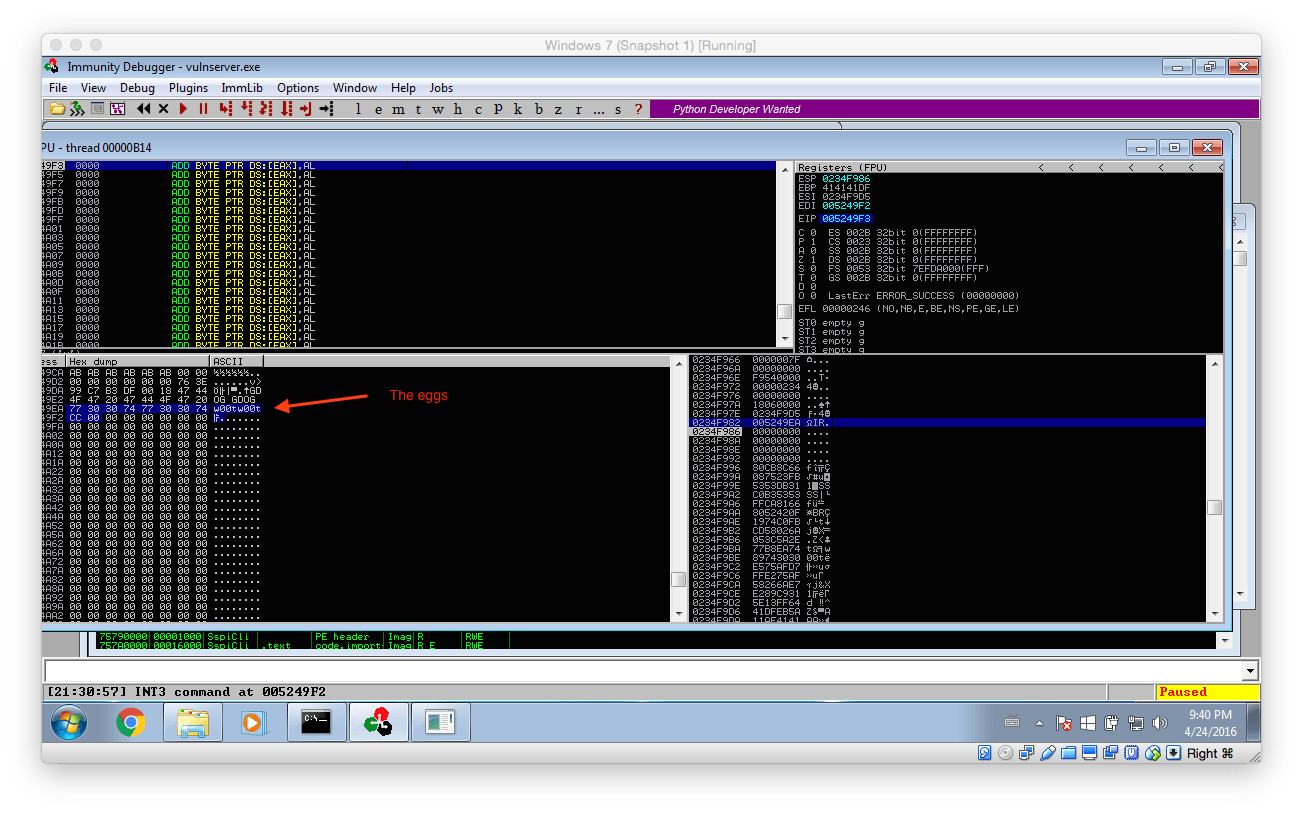Open the View menu
Image resolution: width=1303 pixels, height=813 pixels.
click(93, 88)
